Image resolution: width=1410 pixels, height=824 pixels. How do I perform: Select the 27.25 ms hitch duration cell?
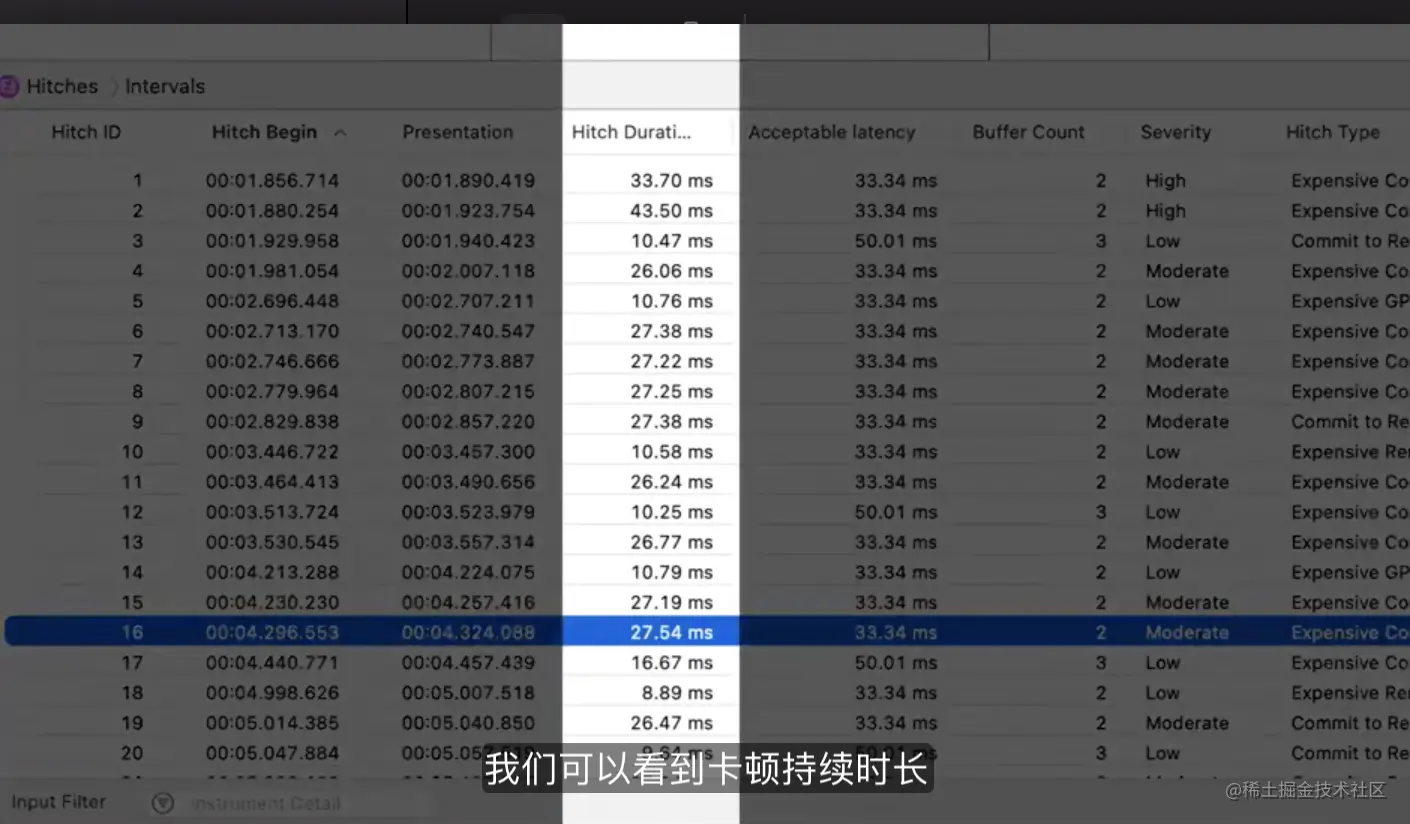point(671,391)
